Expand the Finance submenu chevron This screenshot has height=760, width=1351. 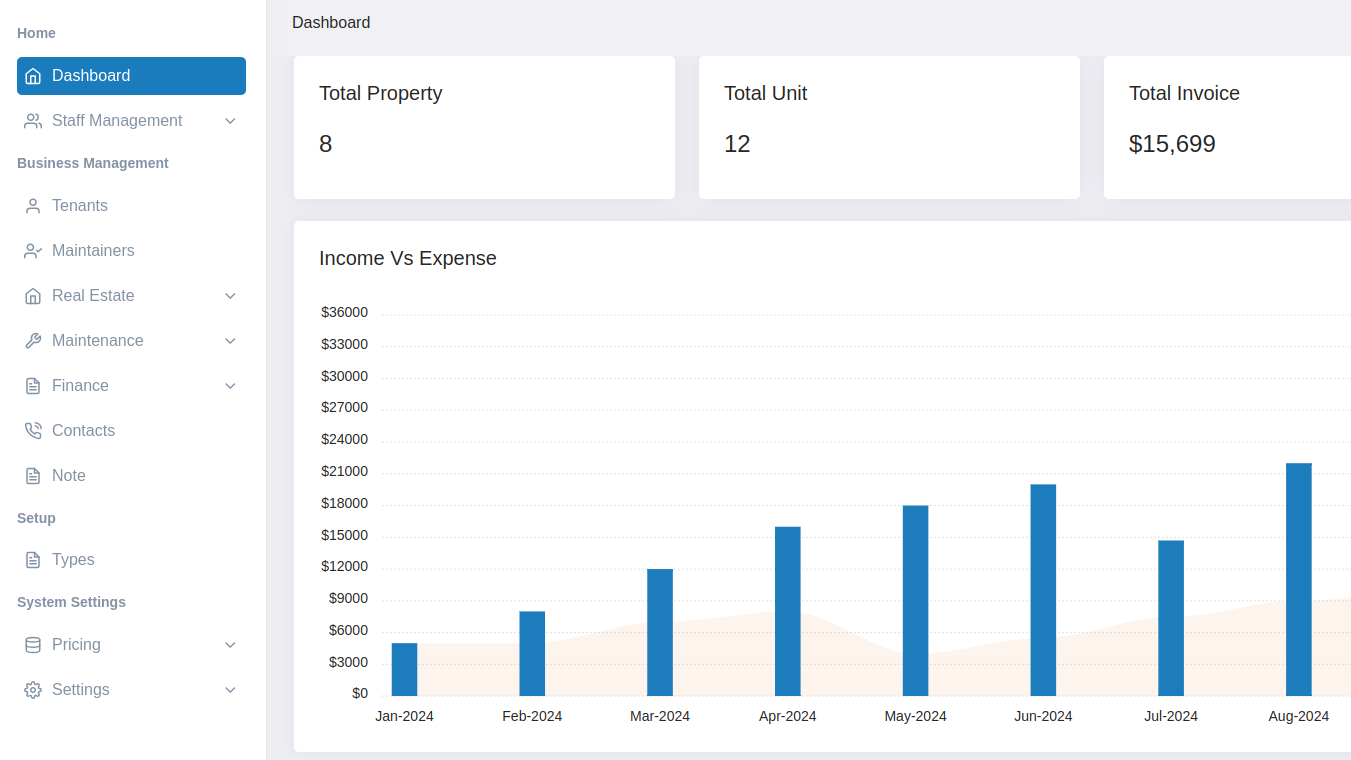coord(230,386)
